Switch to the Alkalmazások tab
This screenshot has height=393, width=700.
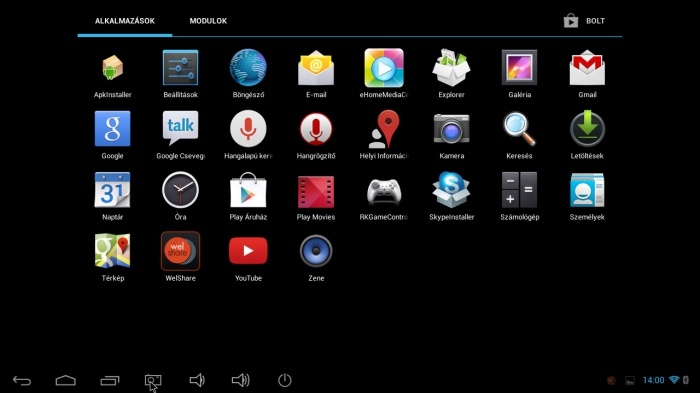[x=125, y=21]
